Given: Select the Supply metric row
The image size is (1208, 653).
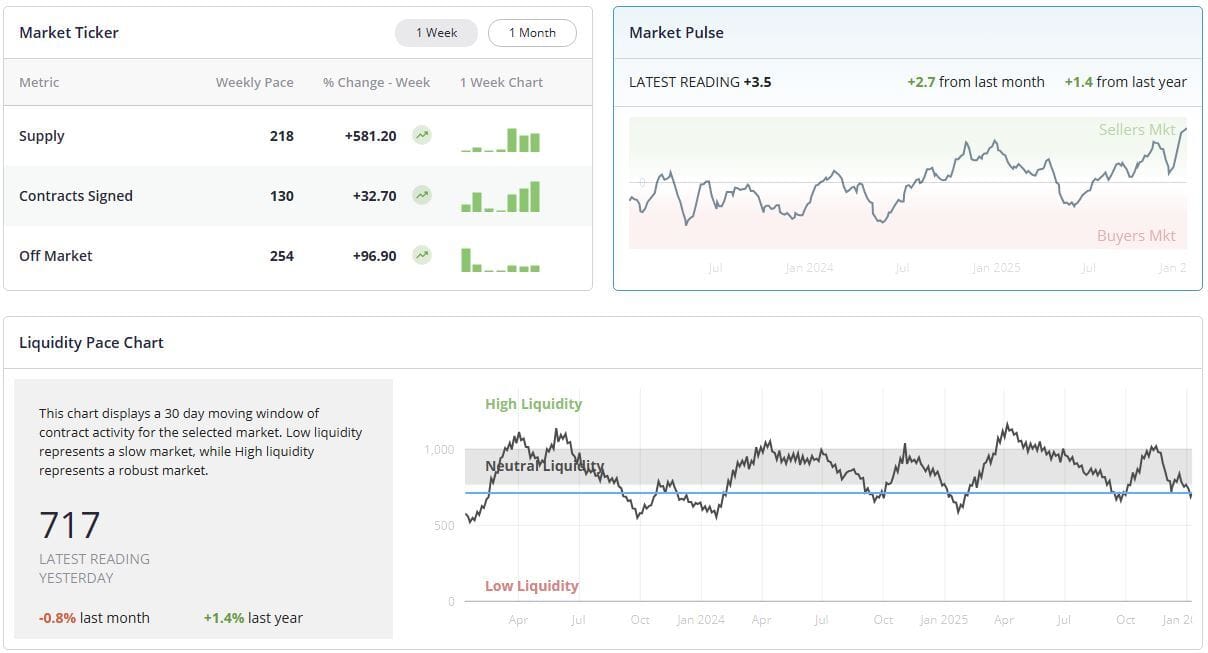Looking at the screenshot, I should [298, 136].
